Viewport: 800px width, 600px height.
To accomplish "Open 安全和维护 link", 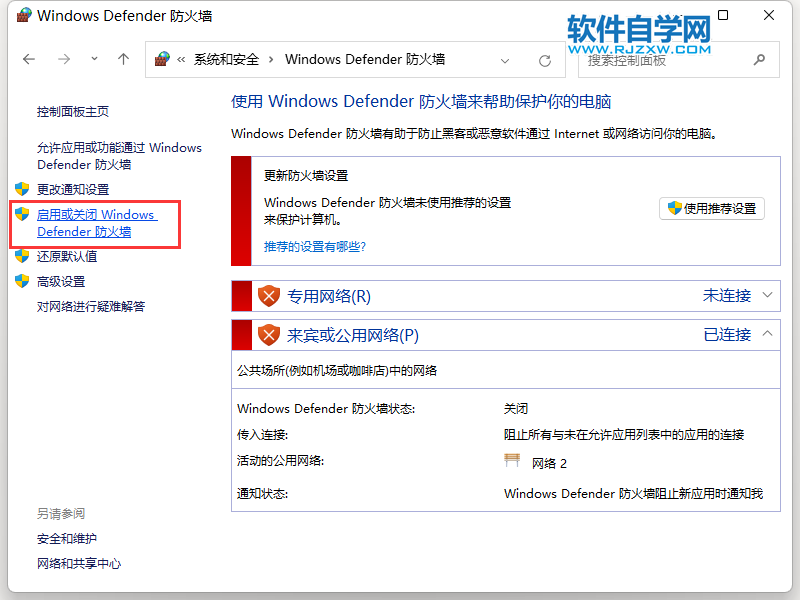I will tap(67, 538).
